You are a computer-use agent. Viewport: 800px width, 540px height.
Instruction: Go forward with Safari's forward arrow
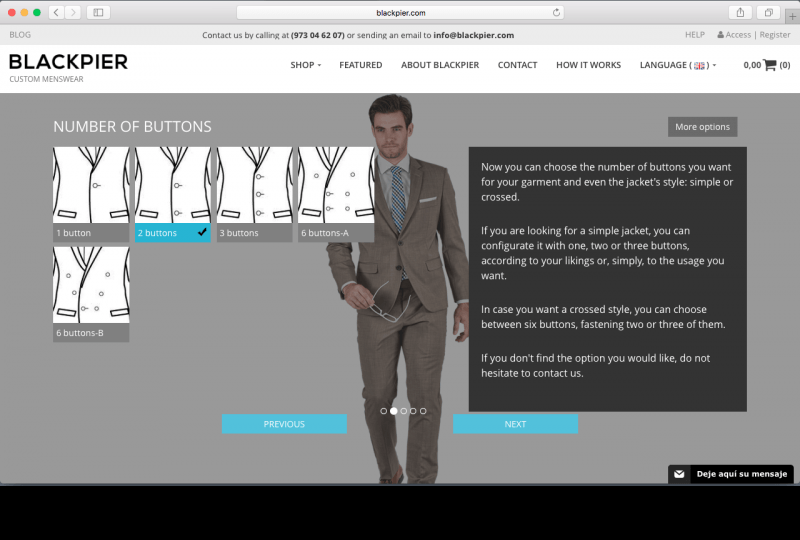click(x=73, y=12)
